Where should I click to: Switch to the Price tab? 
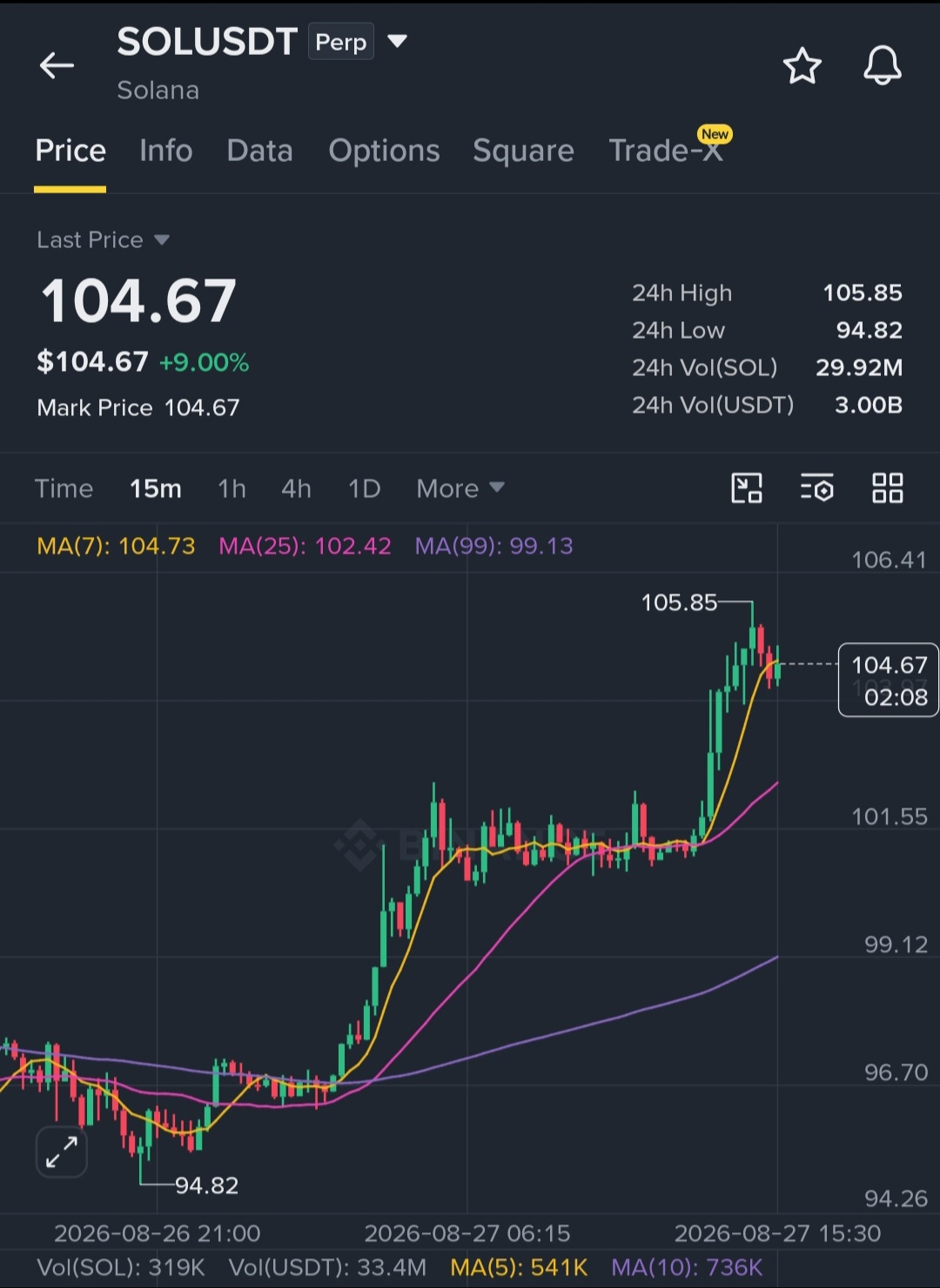pos(70,151)
